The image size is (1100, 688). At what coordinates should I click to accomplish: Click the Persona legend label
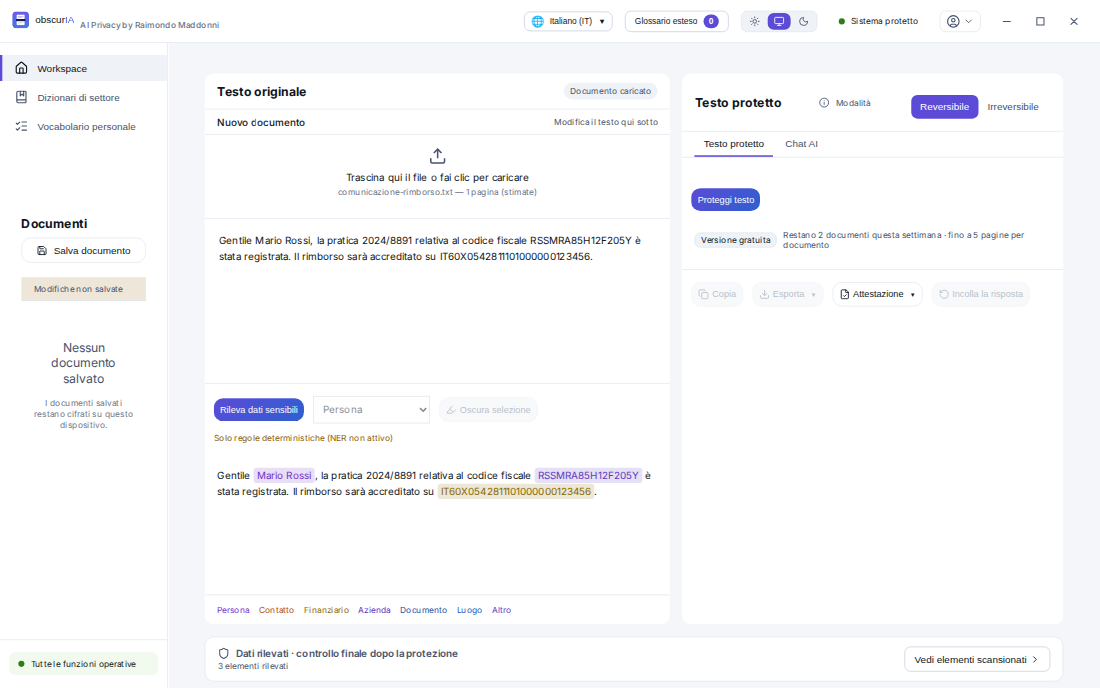pyautogui.click(x=233, y=610)
